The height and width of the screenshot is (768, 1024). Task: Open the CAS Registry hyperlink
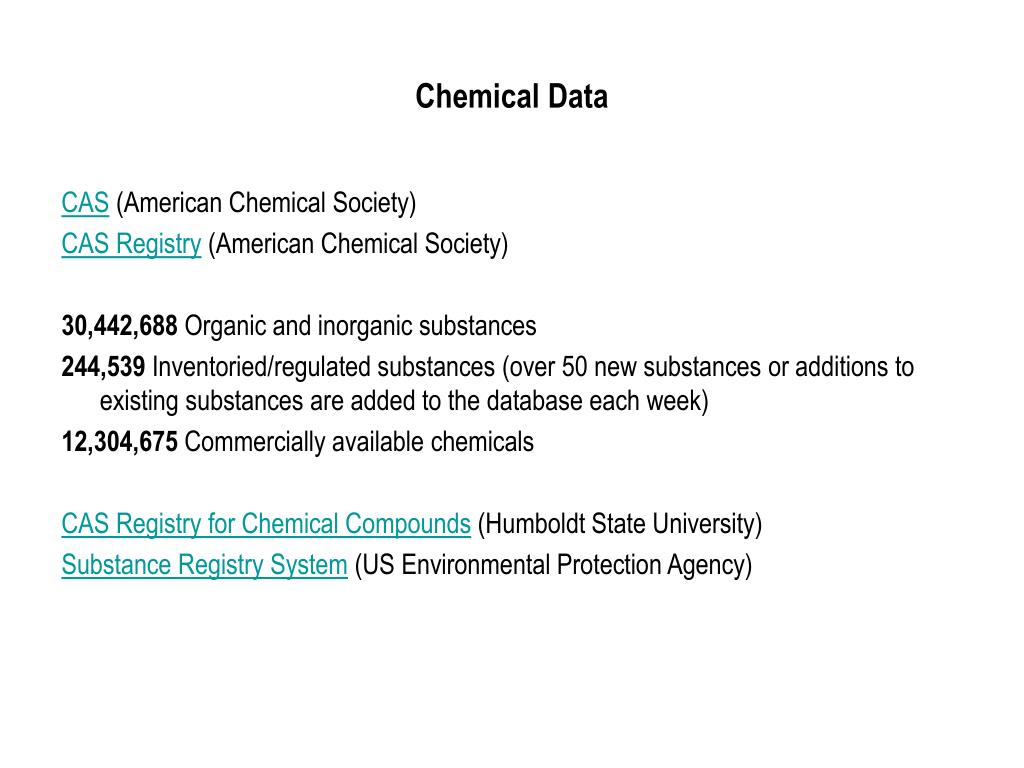(131, 244)
